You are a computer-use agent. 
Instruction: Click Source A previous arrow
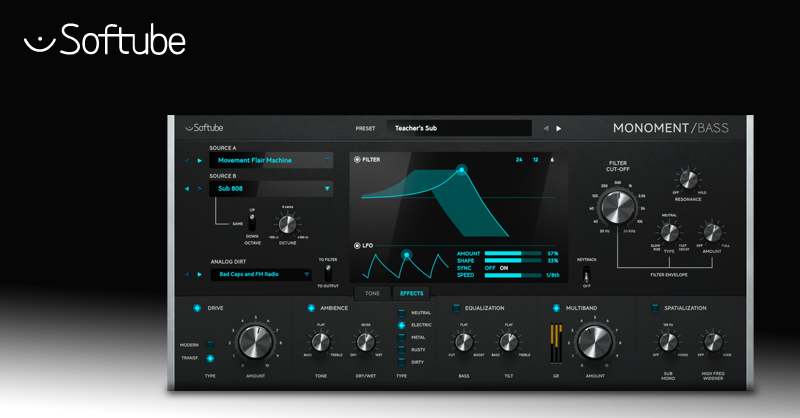tap(187, 161)
